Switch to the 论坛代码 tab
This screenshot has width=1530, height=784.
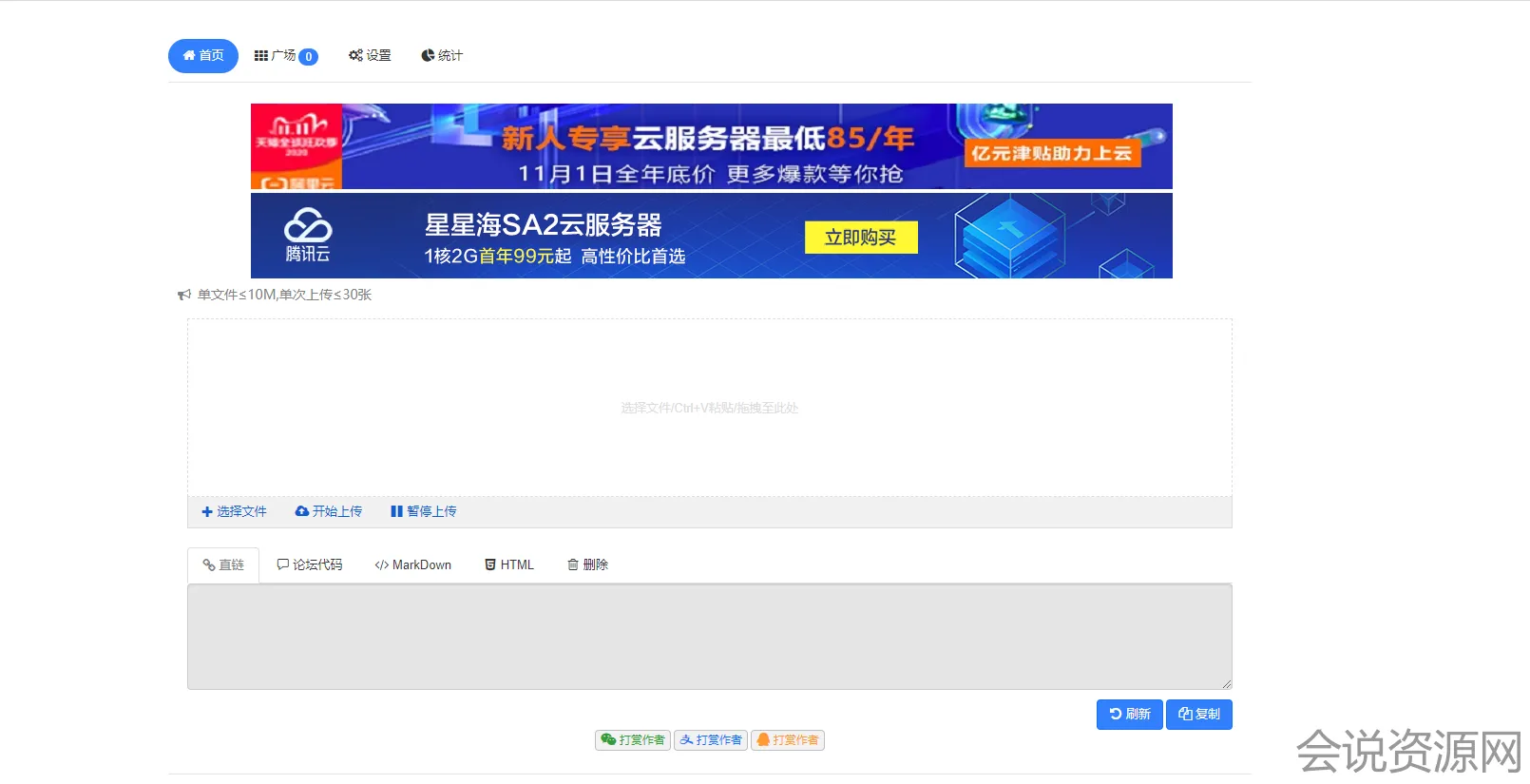(310, 565)
